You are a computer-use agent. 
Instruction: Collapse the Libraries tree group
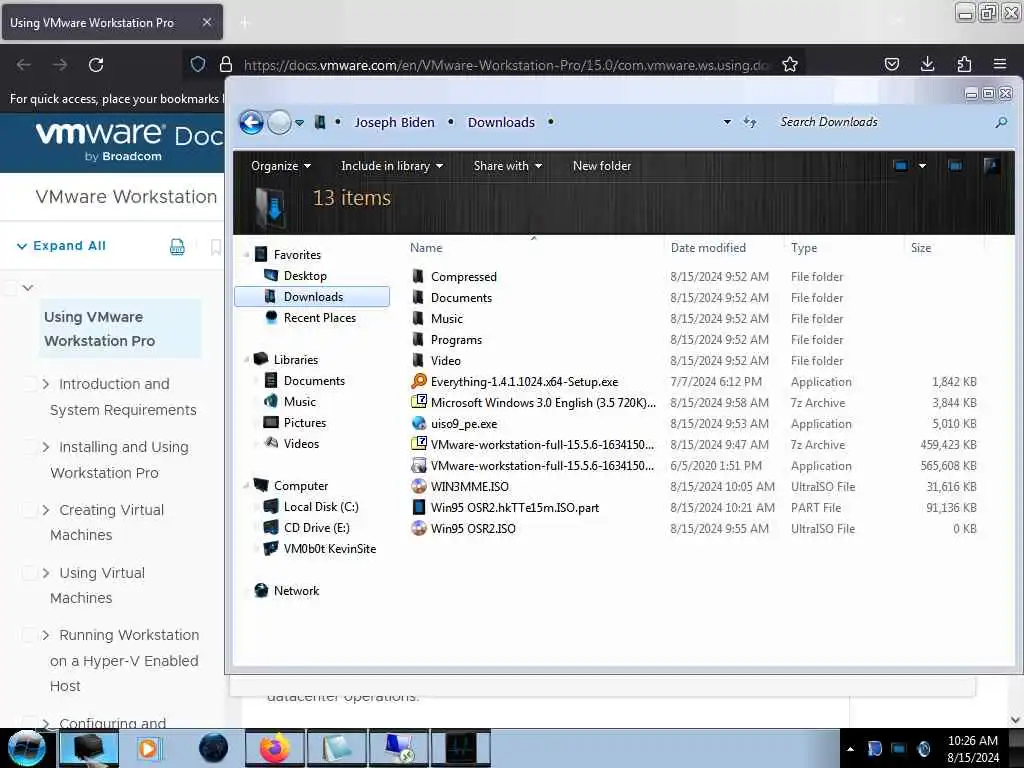point(247,360)
